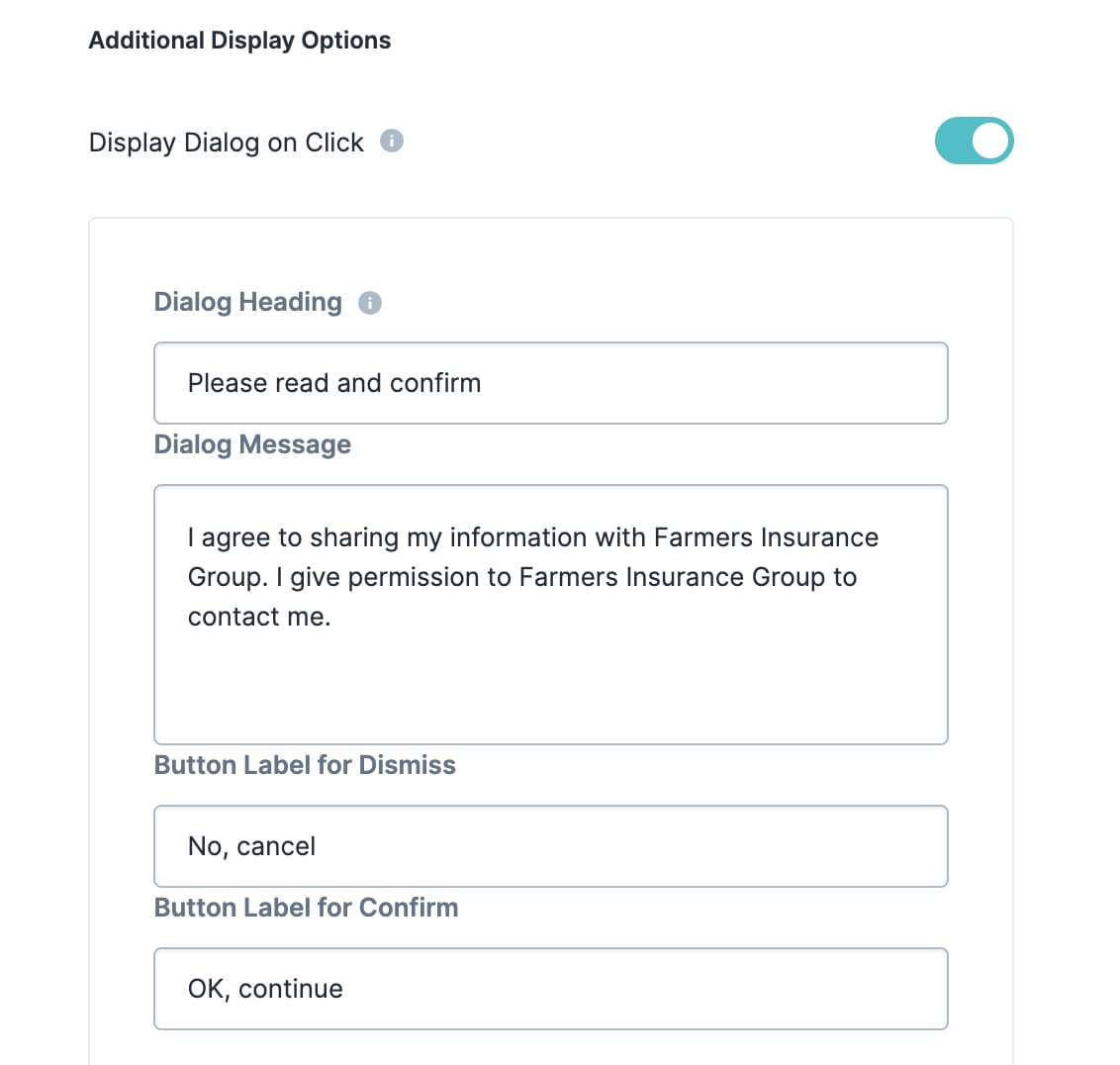Disable the Display Dialog on Click toggle

click(974, 141)
